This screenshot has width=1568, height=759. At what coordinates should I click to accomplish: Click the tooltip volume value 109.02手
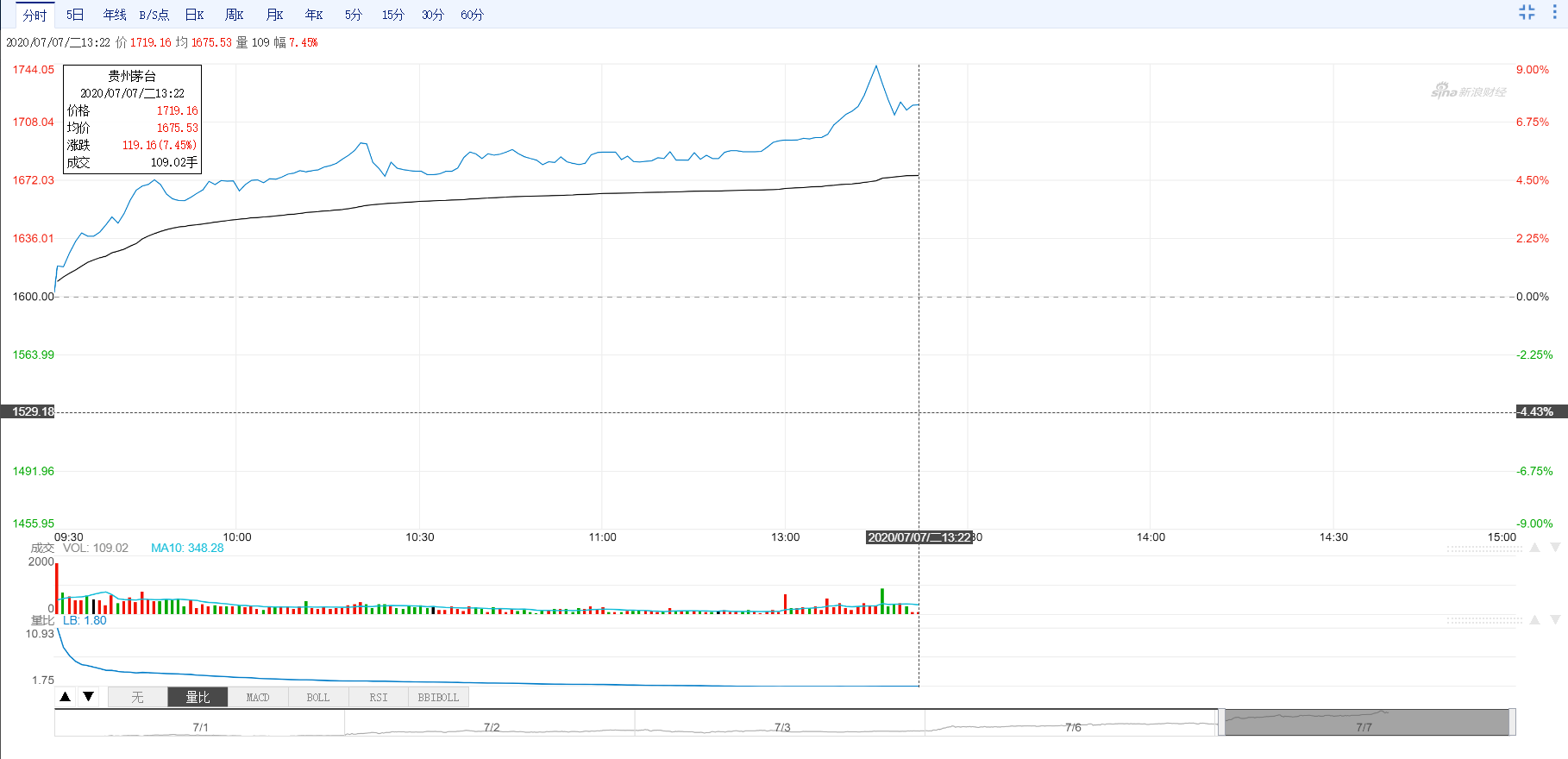[x=174, y=162]
